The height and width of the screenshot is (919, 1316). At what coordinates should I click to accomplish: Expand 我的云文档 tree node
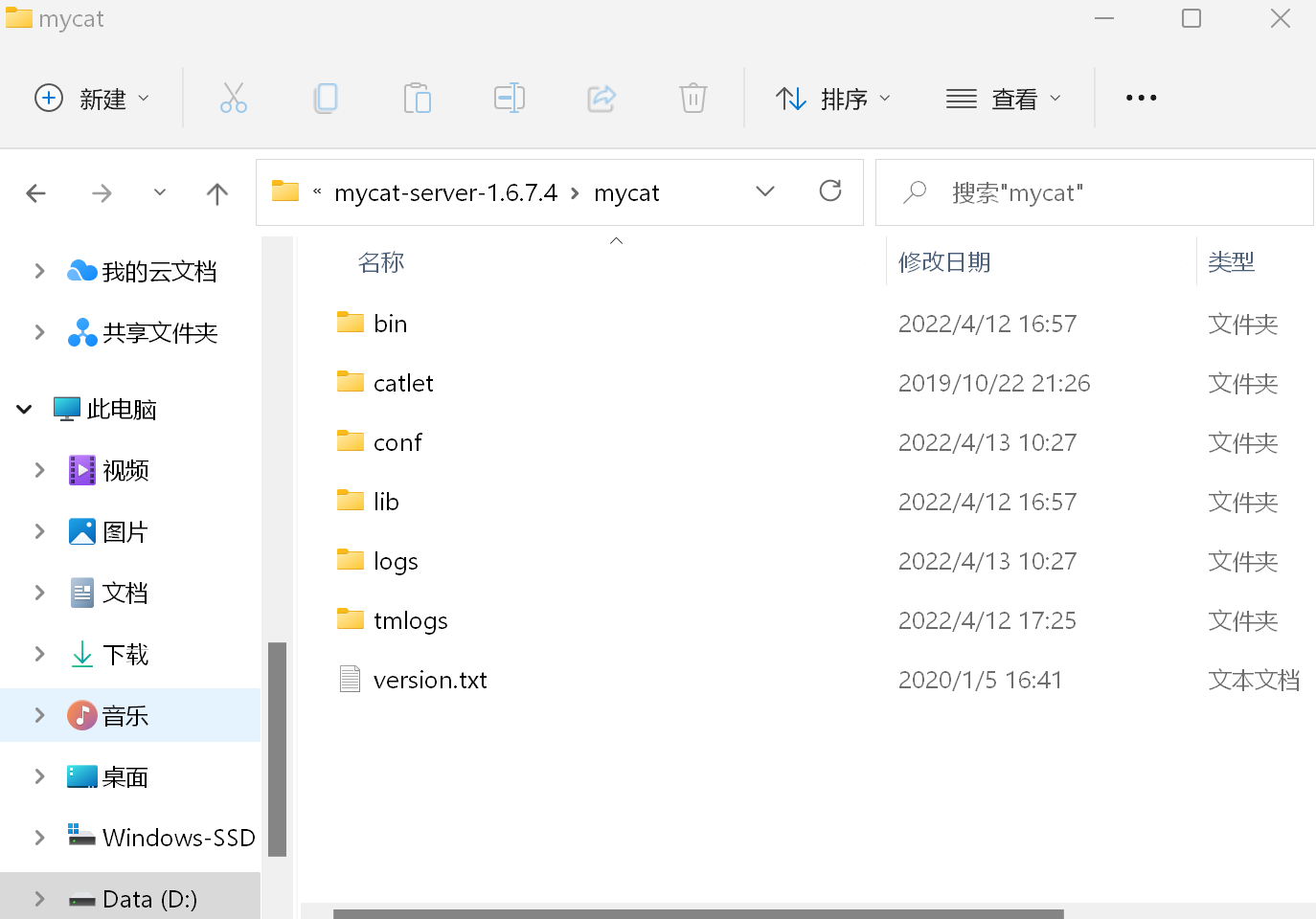click(x=39, y=272)
